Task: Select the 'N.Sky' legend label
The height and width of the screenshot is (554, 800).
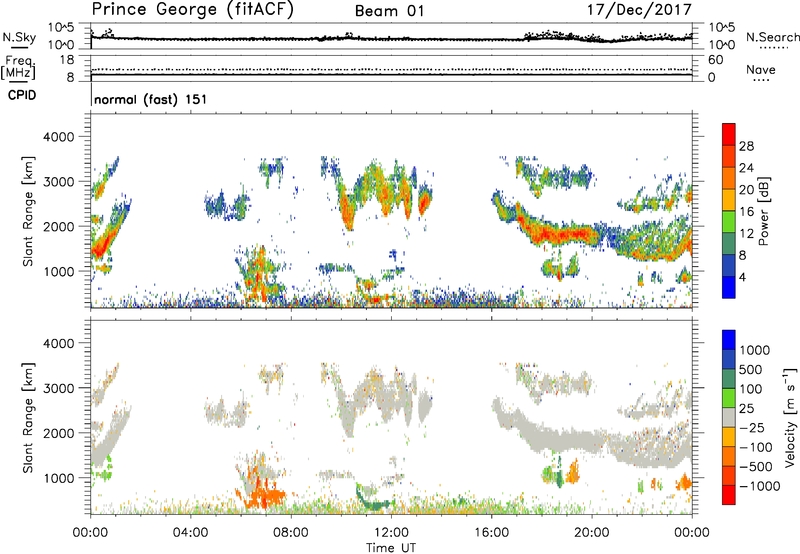Action: click(x=19, y=37)
